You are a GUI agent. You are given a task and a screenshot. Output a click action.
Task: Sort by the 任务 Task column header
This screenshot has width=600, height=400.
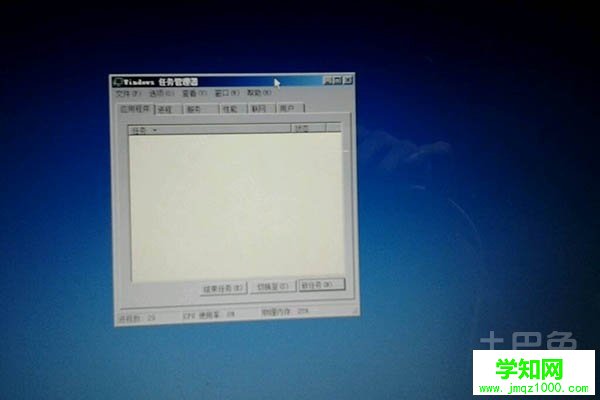[209, 129]
